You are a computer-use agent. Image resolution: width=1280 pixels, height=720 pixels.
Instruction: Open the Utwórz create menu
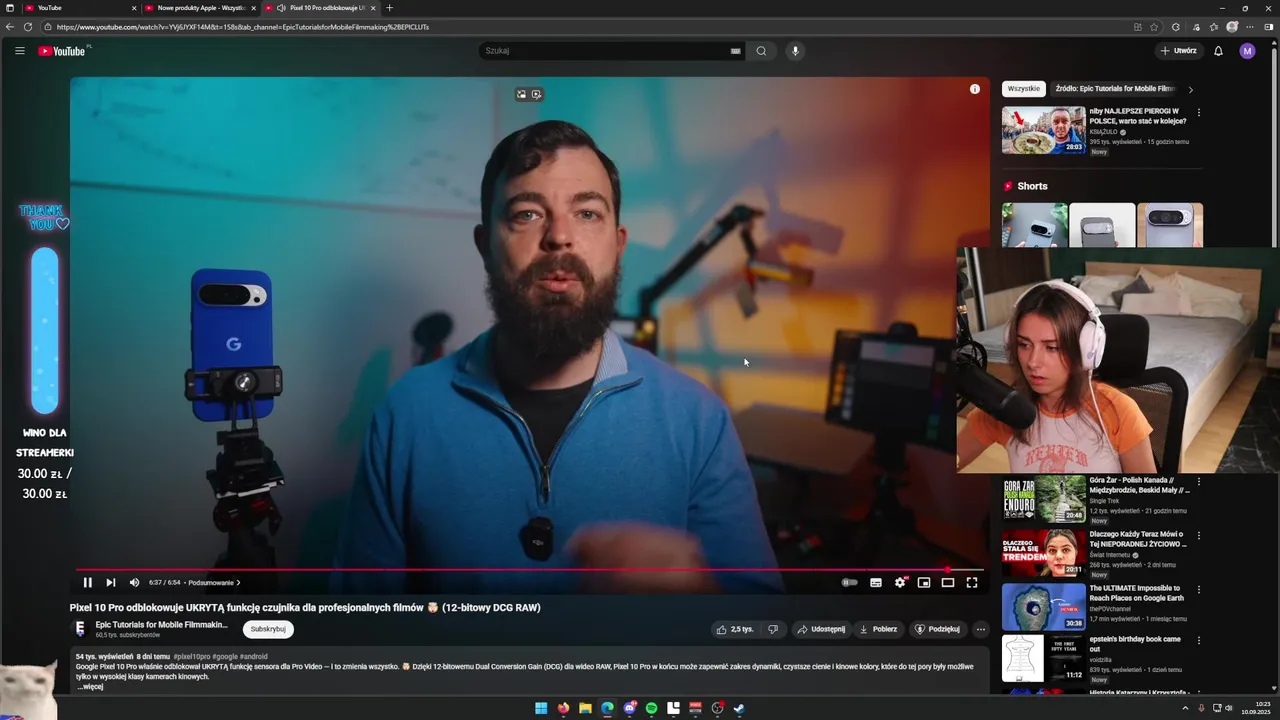tap(1179, 51)
